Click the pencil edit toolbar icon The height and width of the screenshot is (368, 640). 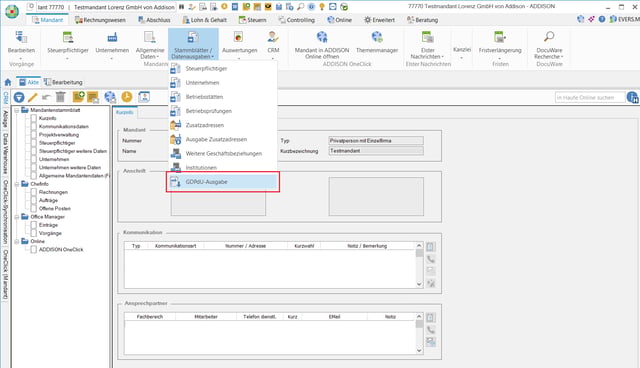coord(33,97)
